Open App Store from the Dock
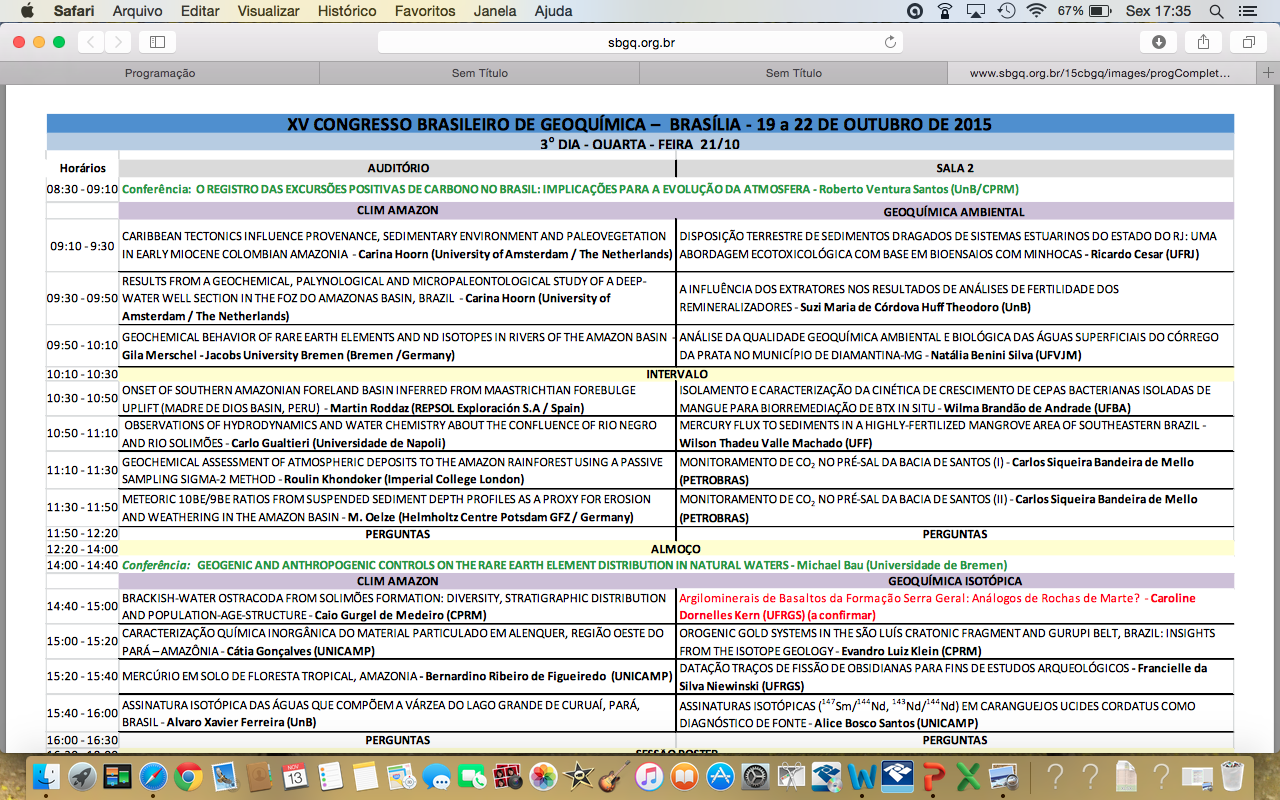Image resolution: width=1280 pixels, height=800 pixels. coord(720,775)
